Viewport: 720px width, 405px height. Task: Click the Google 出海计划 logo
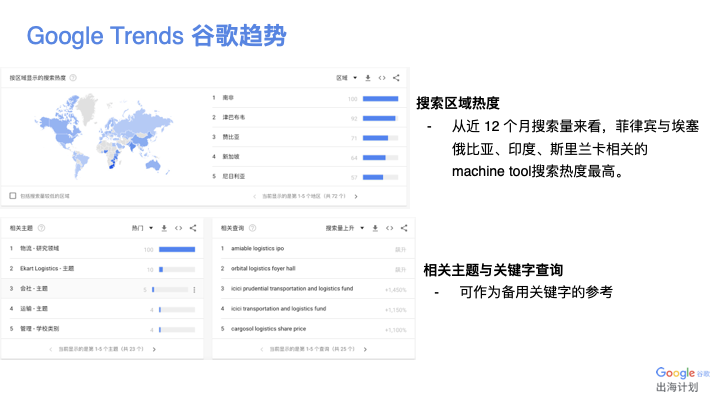tap(682, 380)
